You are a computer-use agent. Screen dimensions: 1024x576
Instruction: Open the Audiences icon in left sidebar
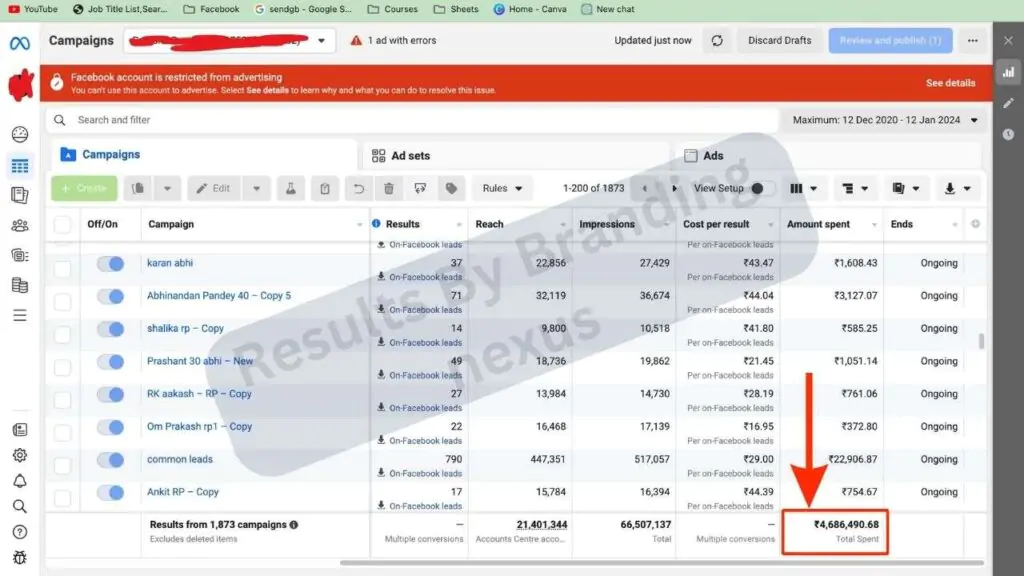pos(19,226)
